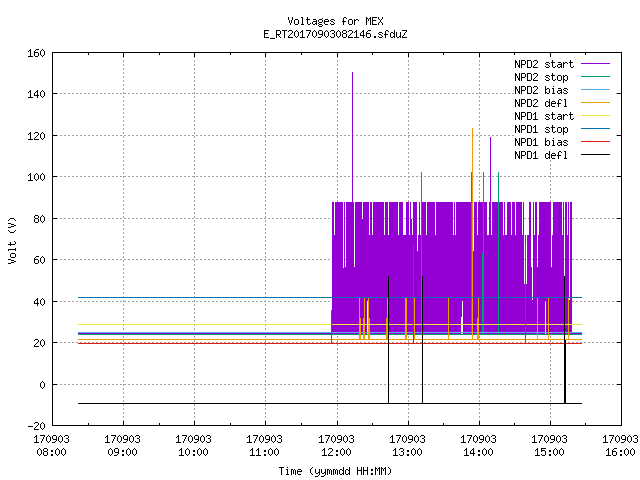This screenshot has width=640, height=480.
Task: Click the dark blue NPD1 stop legend line
Action: pyautogui.click(x=595, y=129)
